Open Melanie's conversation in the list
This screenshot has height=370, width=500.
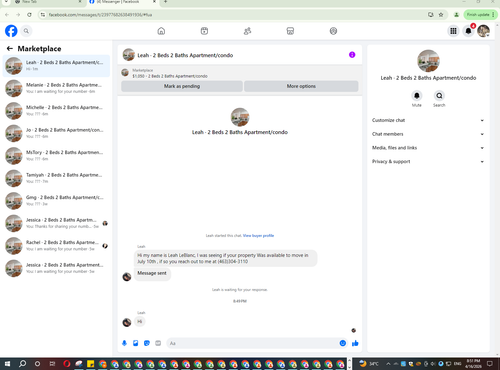pos(56,88)
